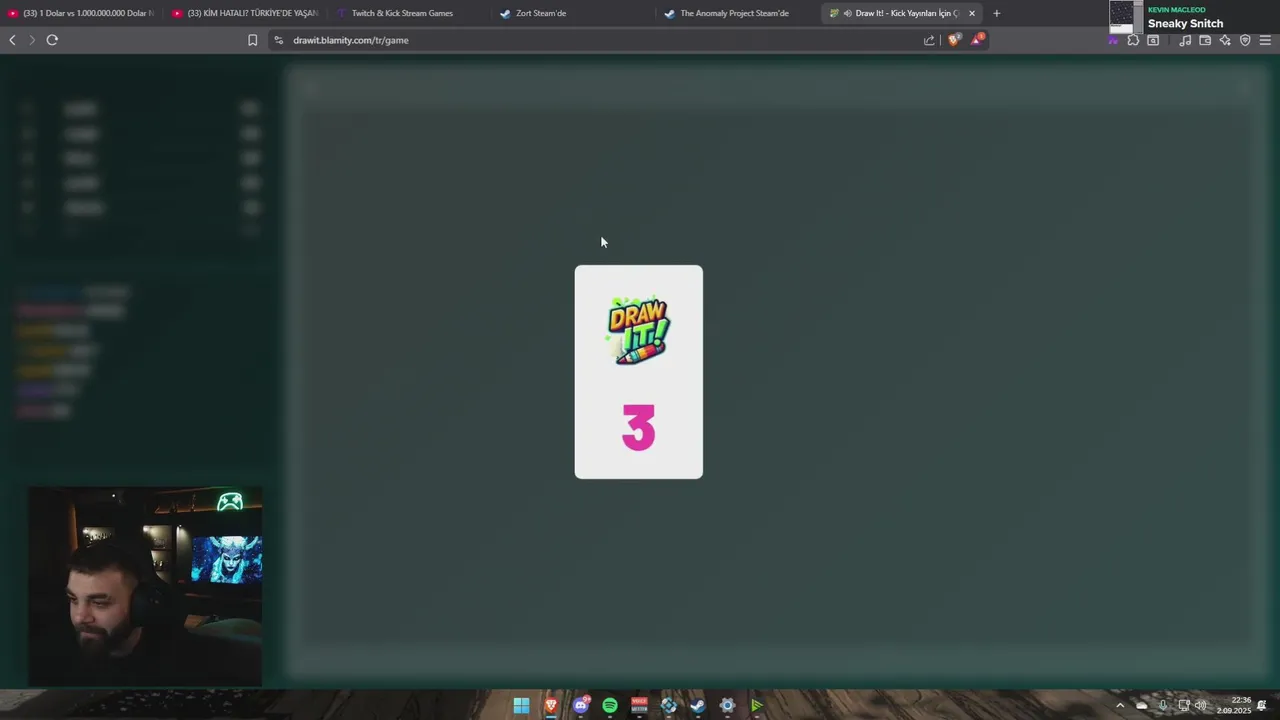Viewport: 1280px width, 720px height.
Task: Switch to the '1 Dolar vs 1.000.000.000 Dolar' tab
Action: click(x=82, y=13)
